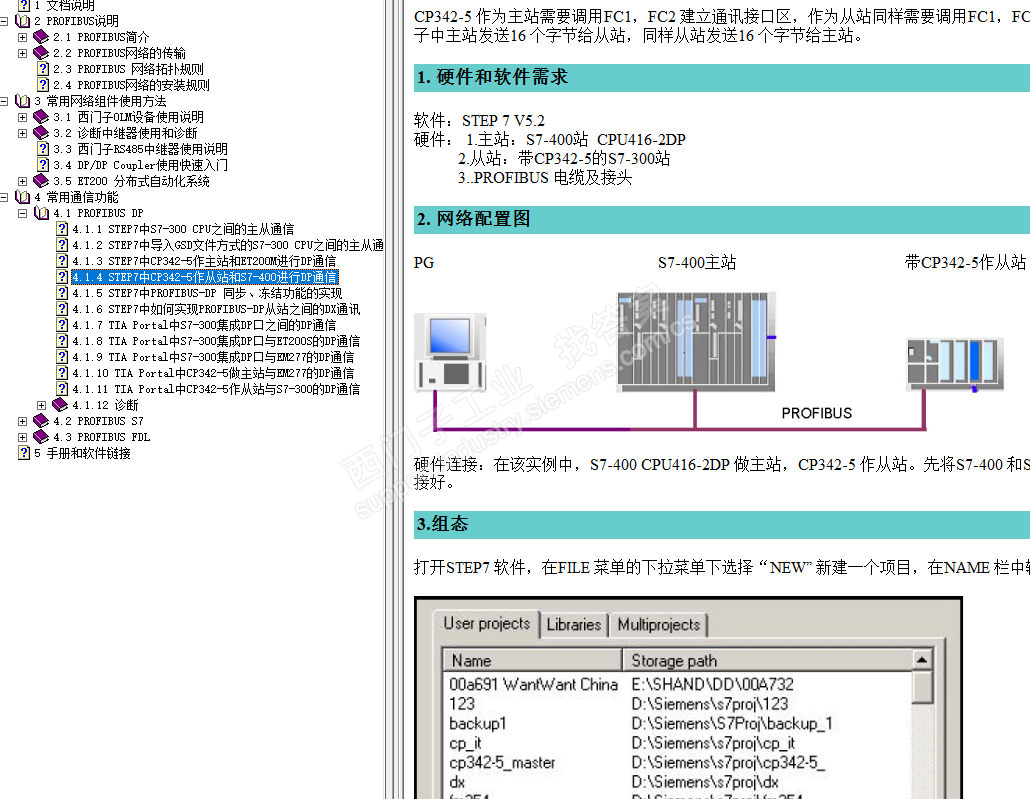This screenshot has width=1030, height=799.
Task: Select '5 手册和软件链接' in the contents tree
Action: (x=83, y=453)
